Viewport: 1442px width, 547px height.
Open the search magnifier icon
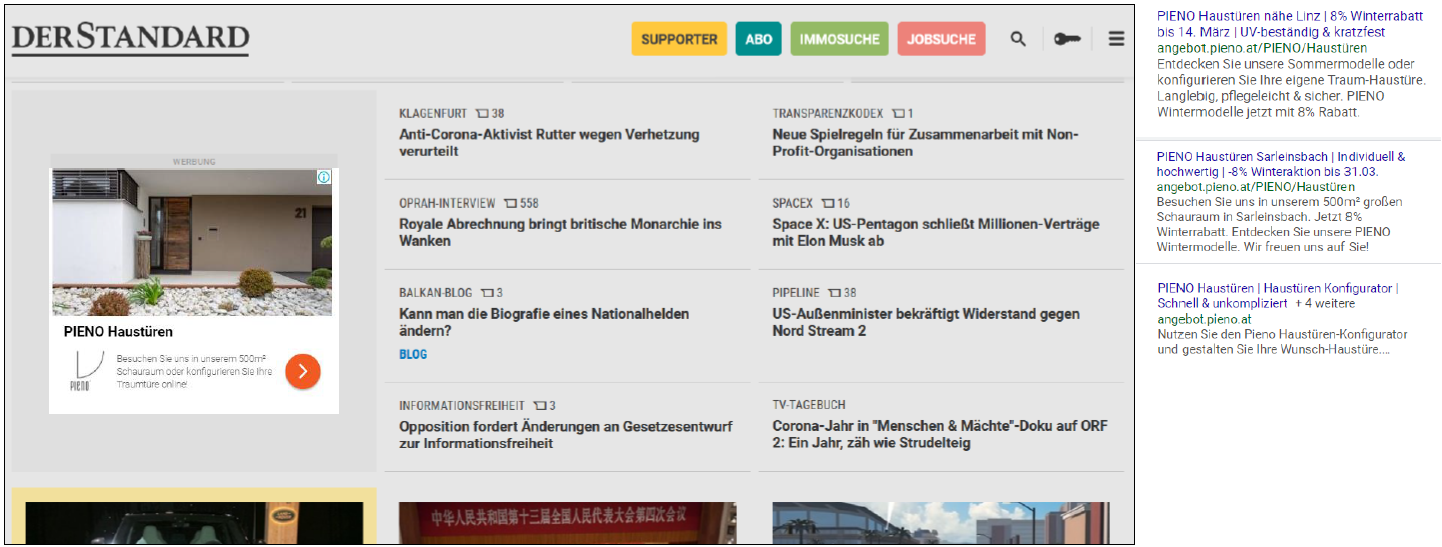pyautogui.click(x=1018, y=39)
